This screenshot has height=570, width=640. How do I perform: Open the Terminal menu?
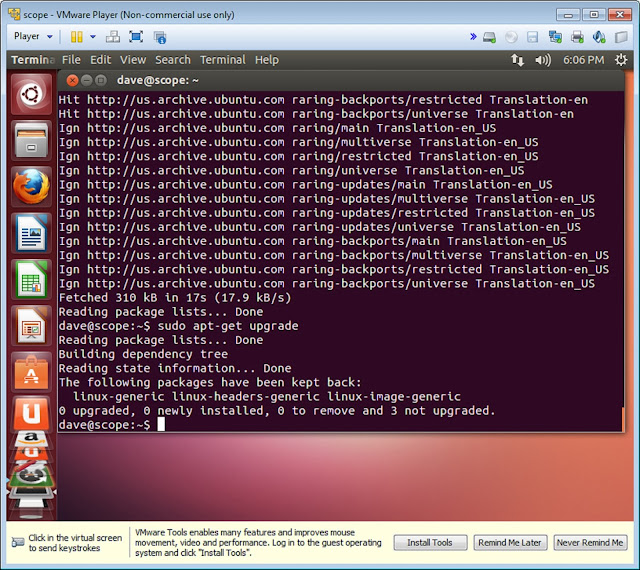pos(223,60)
